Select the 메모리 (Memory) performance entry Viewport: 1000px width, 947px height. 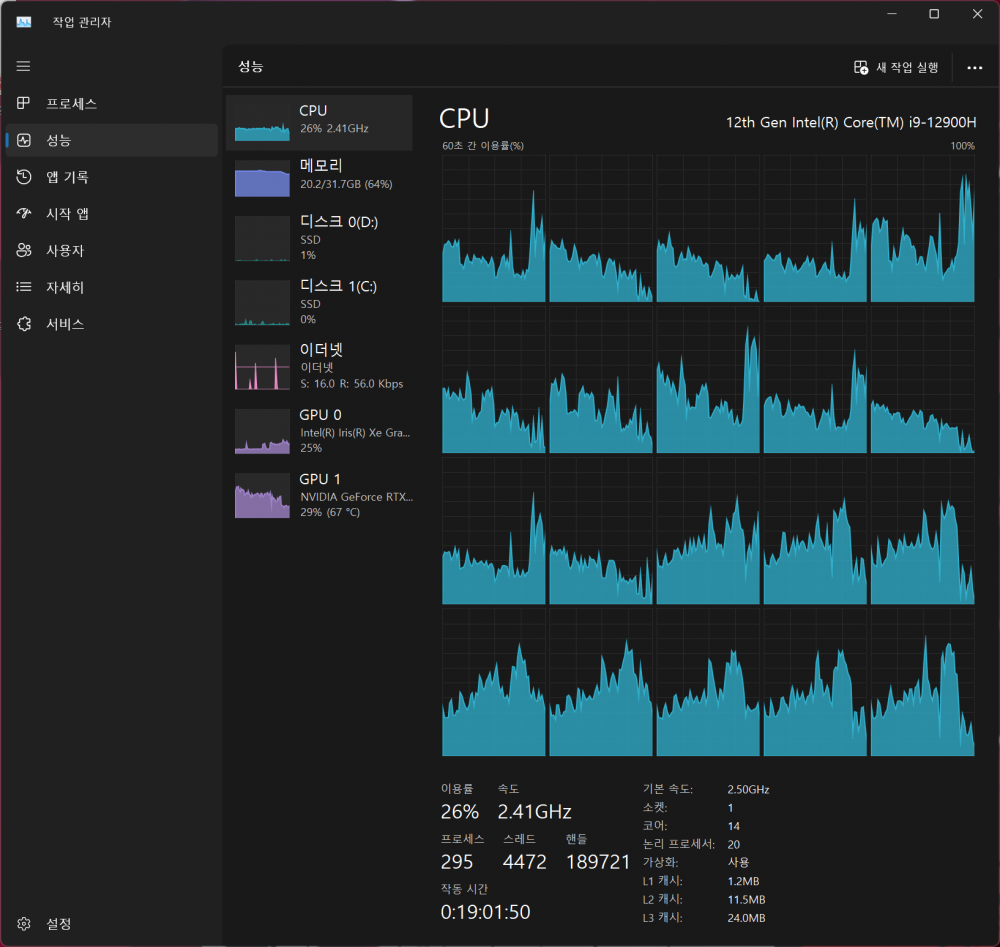(319, 176)
